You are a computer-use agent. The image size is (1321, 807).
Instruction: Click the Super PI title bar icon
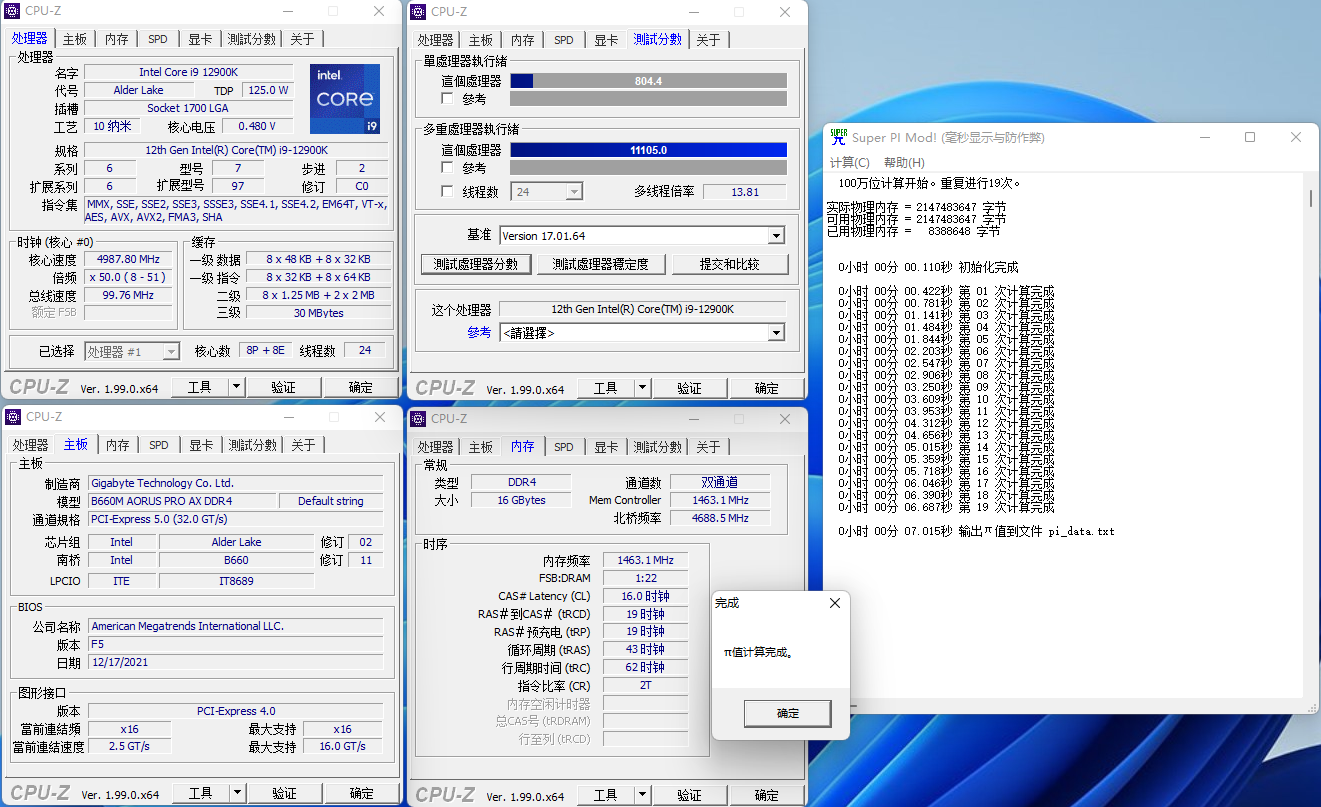838,137
